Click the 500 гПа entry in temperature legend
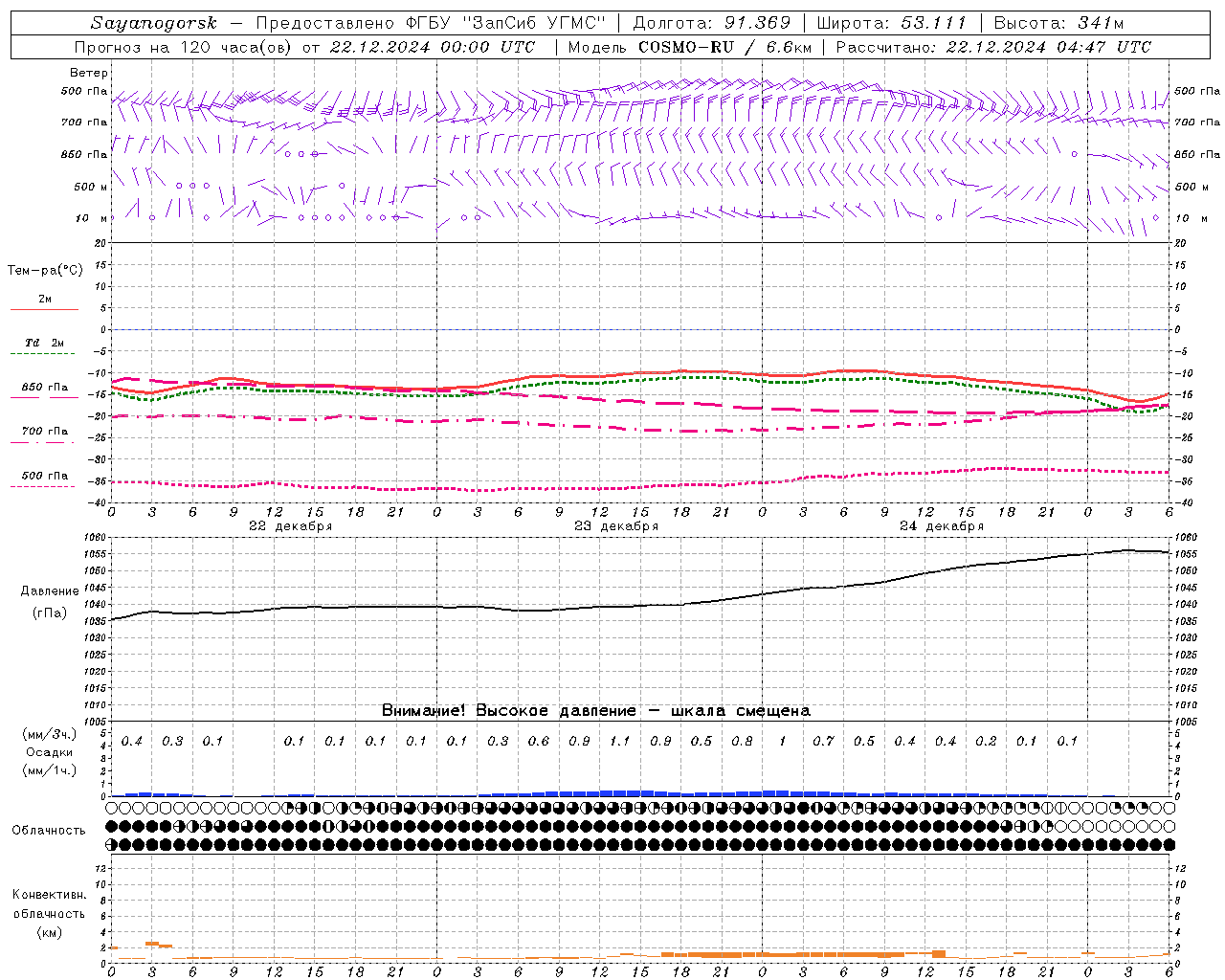 [x=45, y=476]
